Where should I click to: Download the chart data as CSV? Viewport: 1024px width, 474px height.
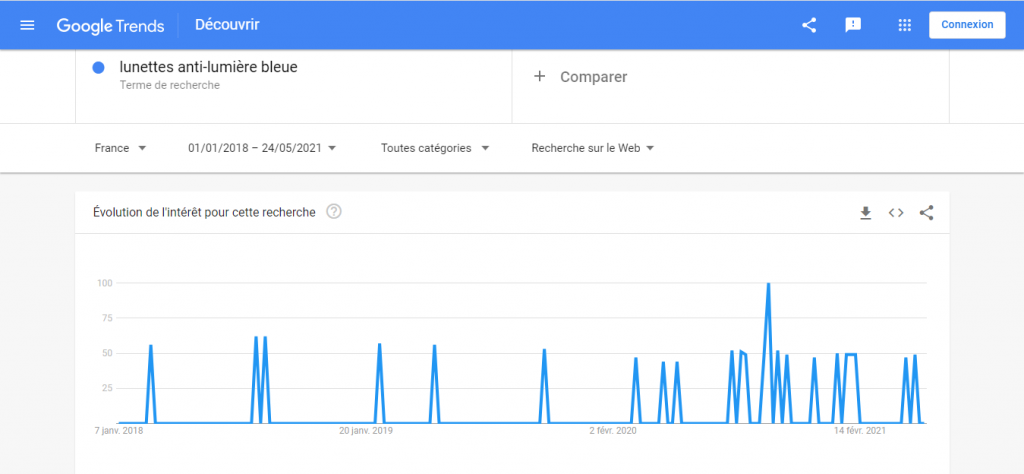tap(866, 212)
